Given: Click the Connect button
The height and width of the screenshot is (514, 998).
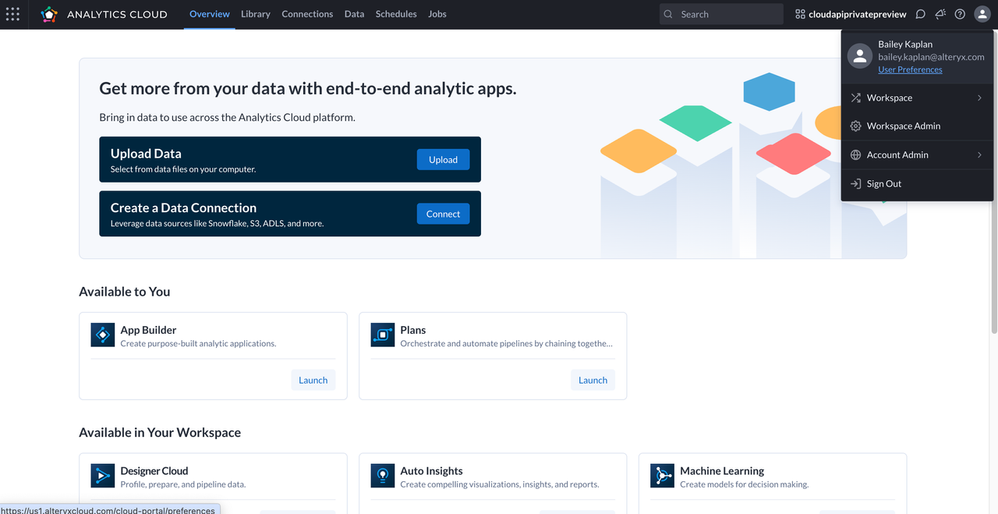Looking at the screenshot, I should (x=443, y=214).
